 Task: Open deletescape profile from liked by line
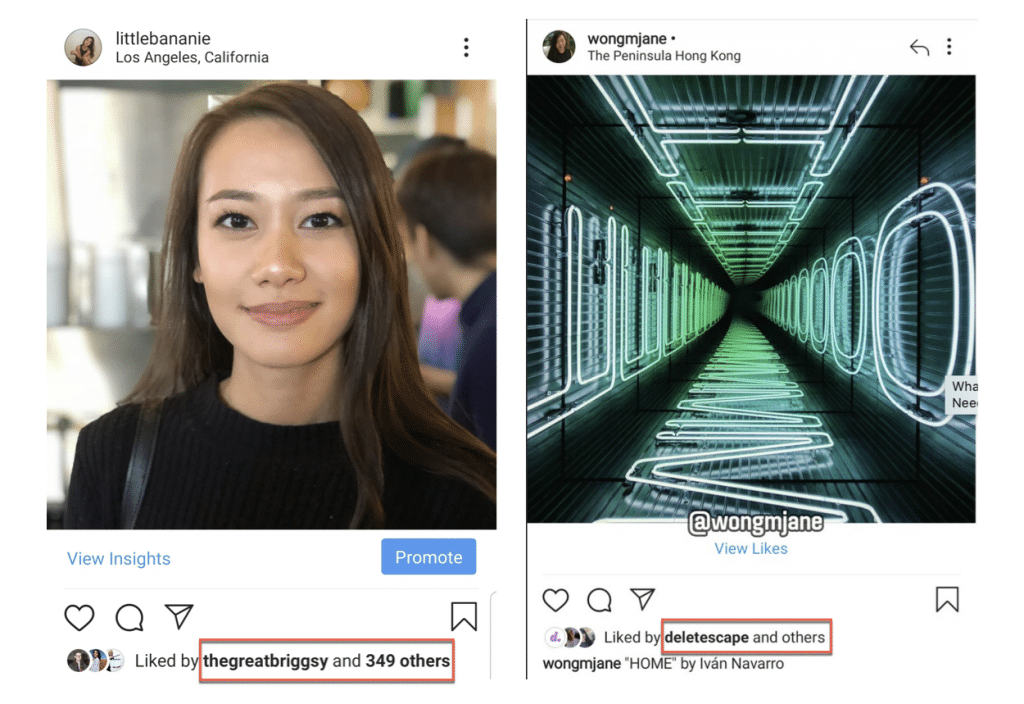tap(707, 637)
